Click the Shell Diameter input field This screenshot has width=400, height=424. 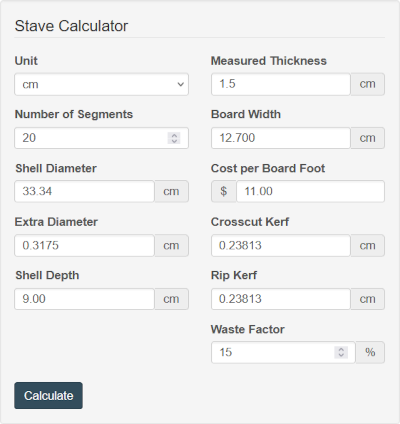click(x=84, y=191)
